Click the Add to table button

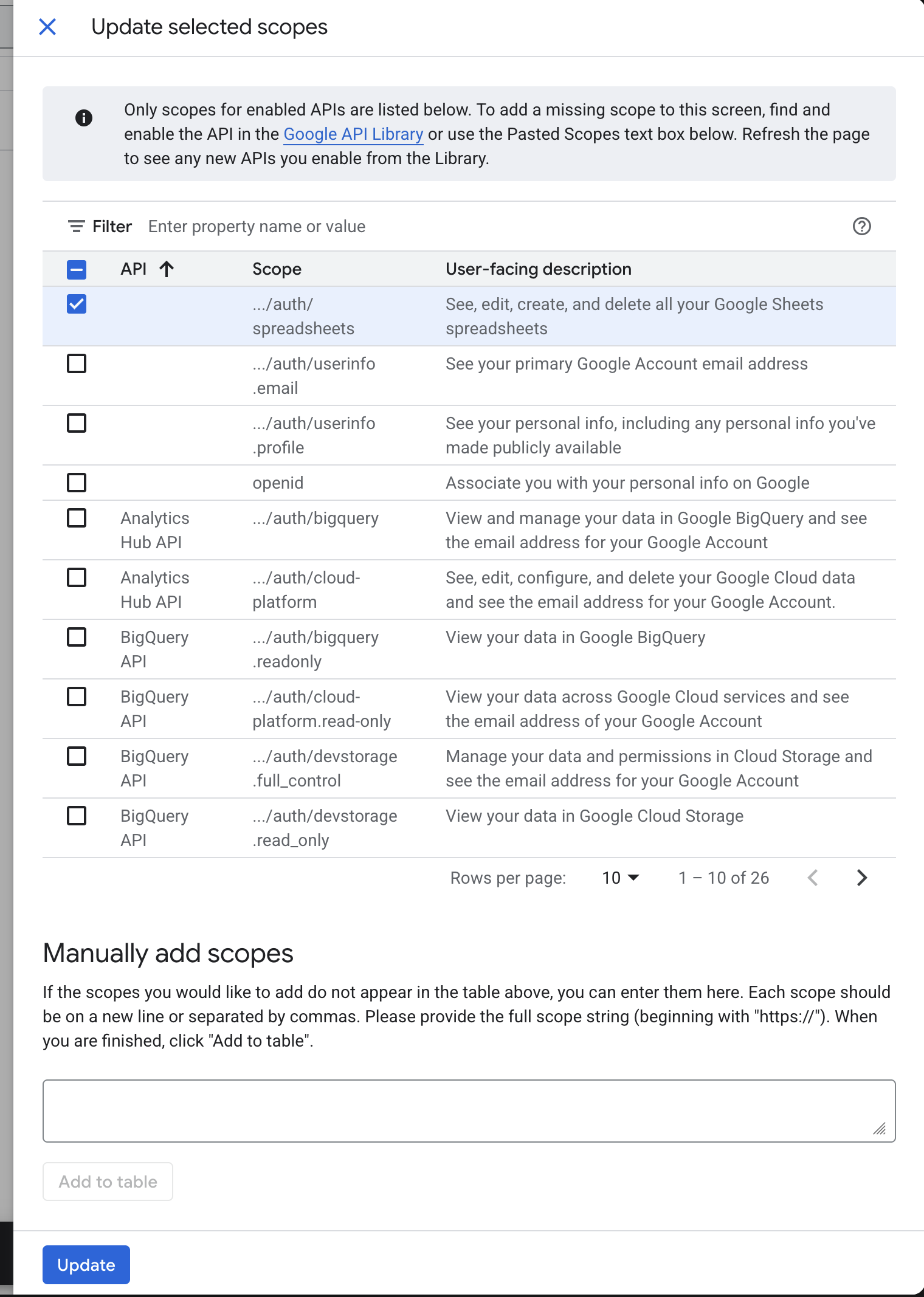pyautogui.click(x=108, y=1182)
